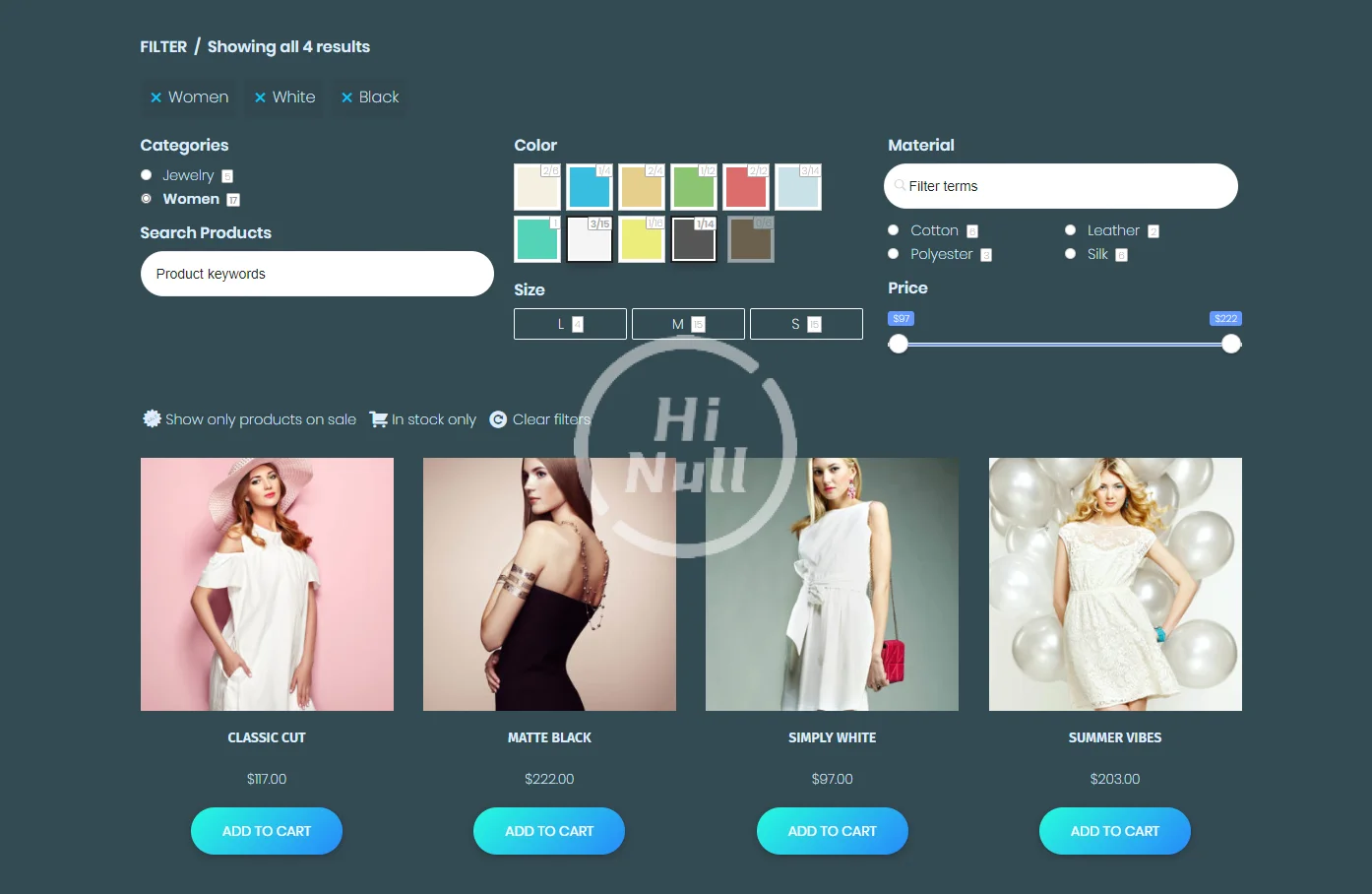Open the Matte Black product thumbnail
This screenshot has width=1372, height=894.
click(x=549, y=584)
